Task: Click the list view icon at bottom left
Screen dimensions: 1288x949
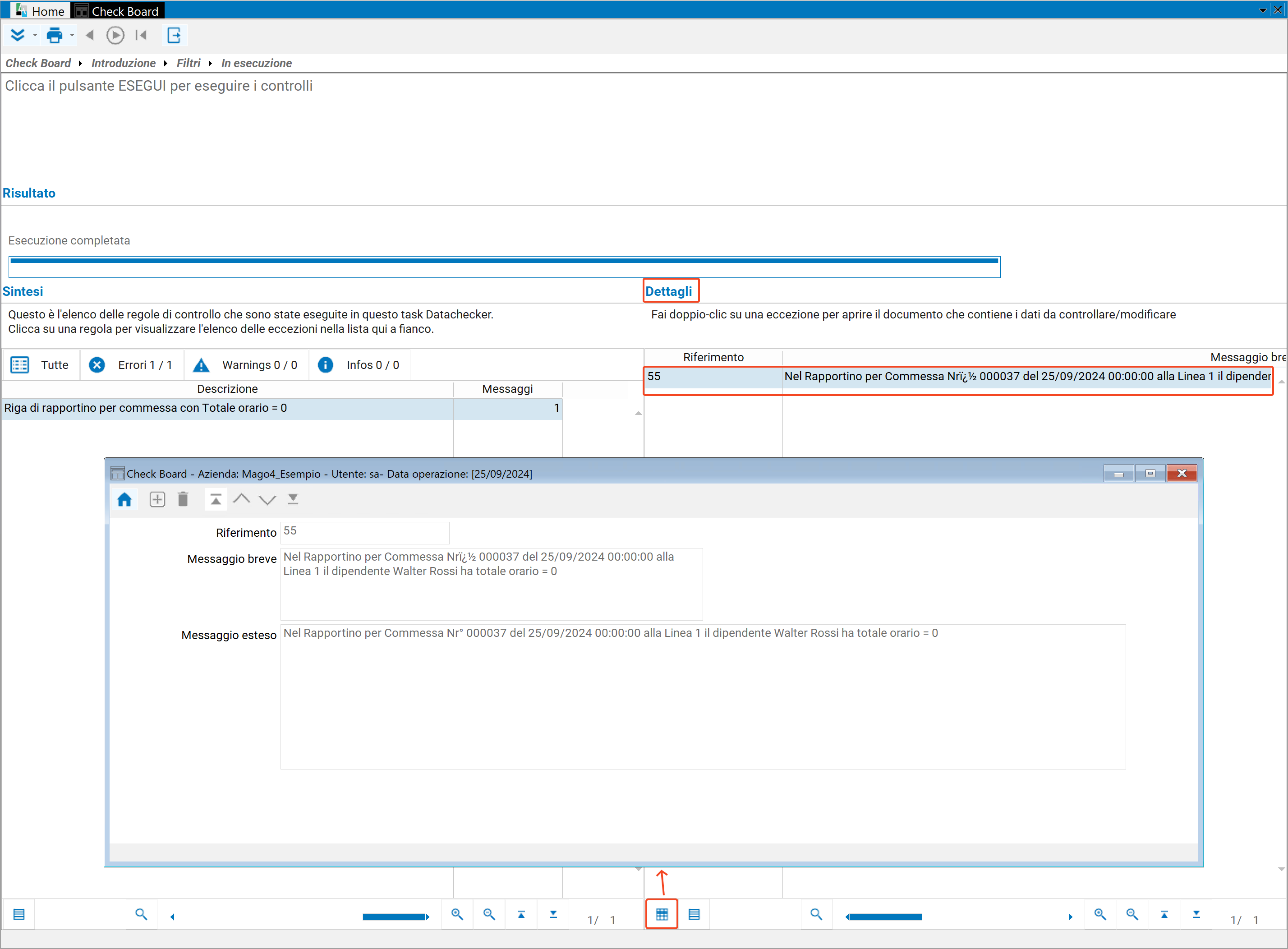Action: click(x=19, y=914)
